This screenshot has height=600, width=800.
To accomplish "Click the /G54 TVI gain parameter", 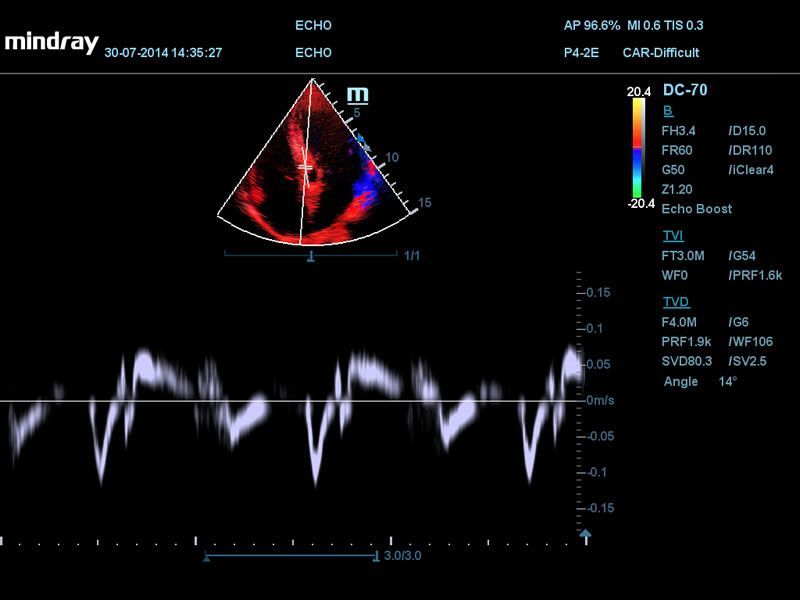I will click(742, 256).
